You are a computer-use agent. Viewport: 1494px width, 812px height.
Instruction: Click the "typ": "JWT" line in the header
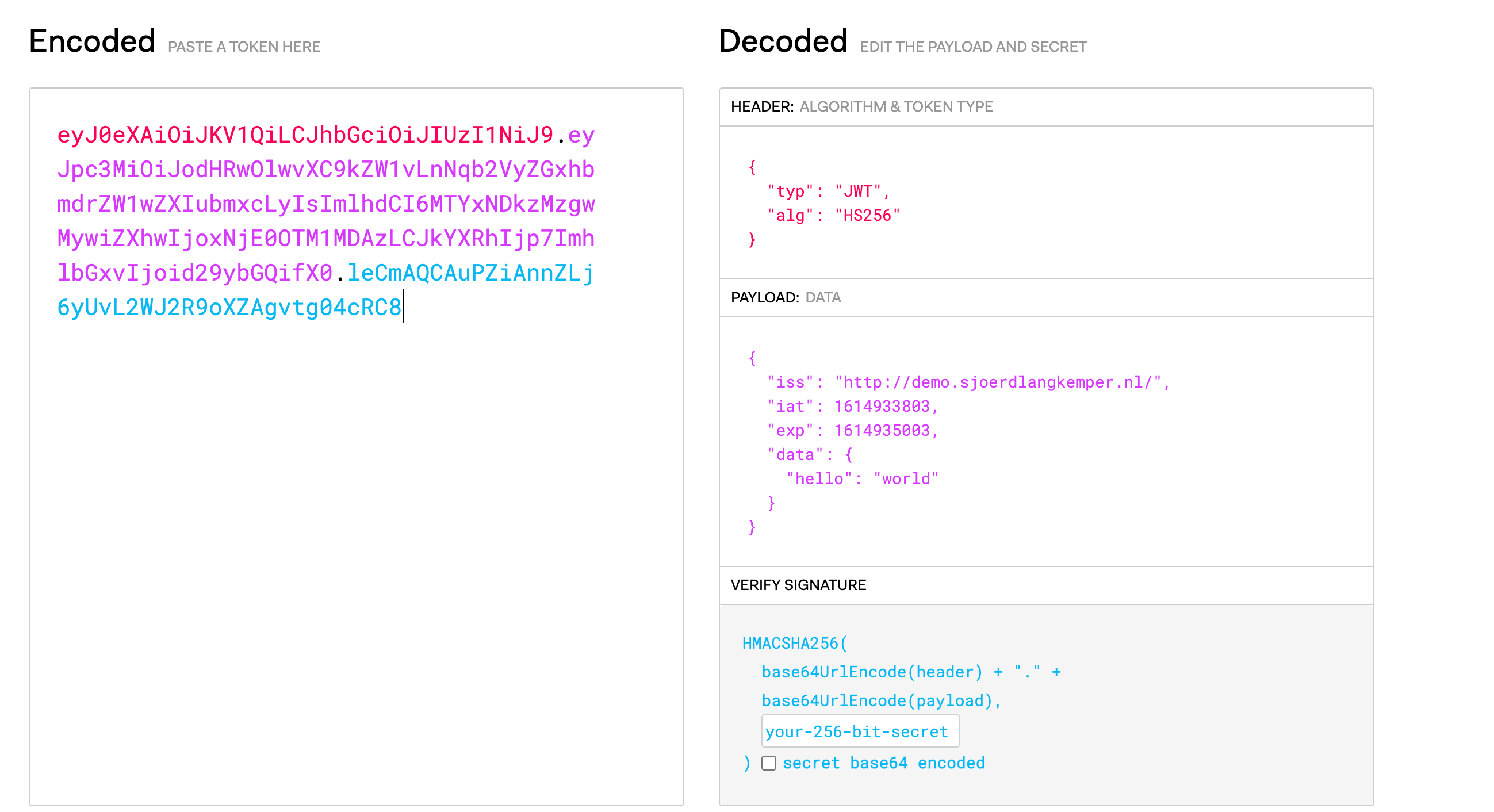(x=828, y=191)
